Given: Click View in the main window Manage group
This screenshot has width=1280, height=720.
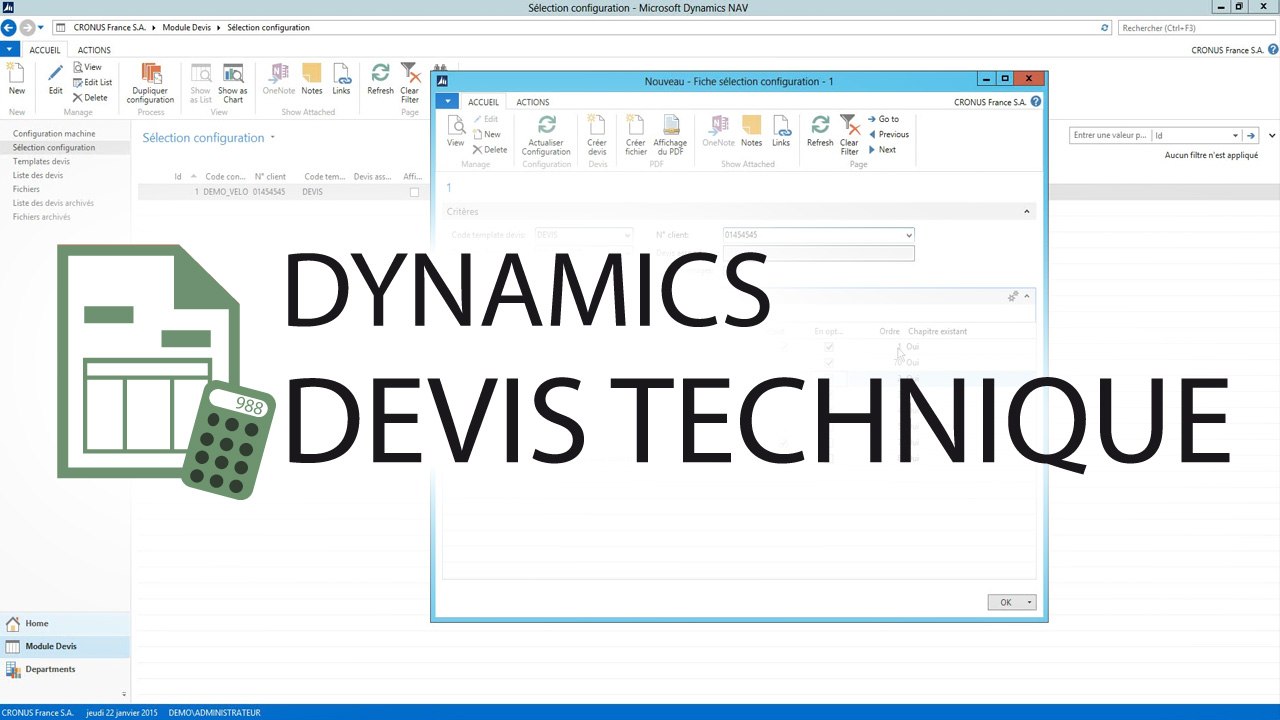Looking at the screenshot, I should pyautogui.click(x=87, y=67).
